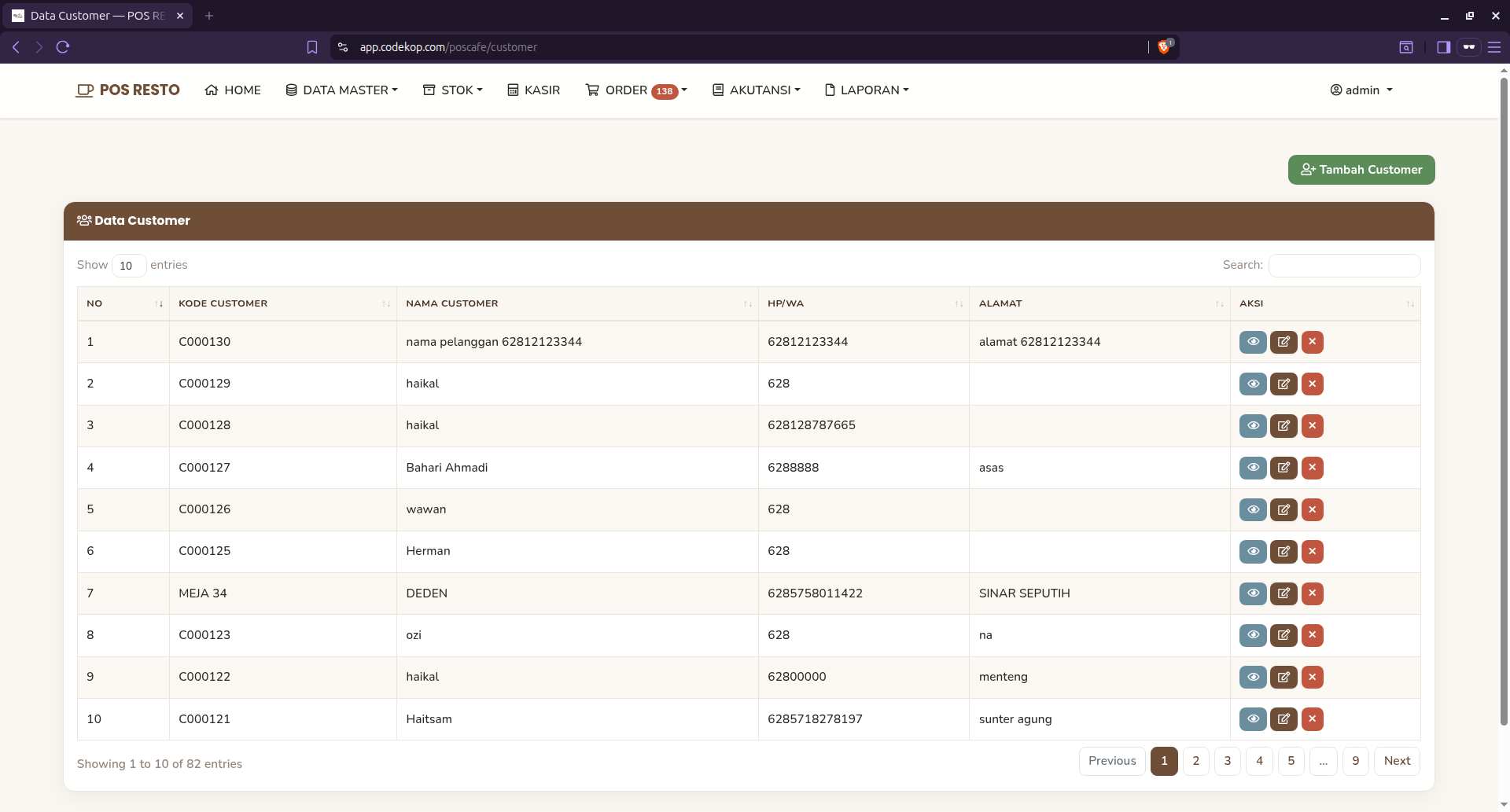Select page 5 in pagination
Image resolution: width=1510 pixels, height=812 pixels.
1291,761
